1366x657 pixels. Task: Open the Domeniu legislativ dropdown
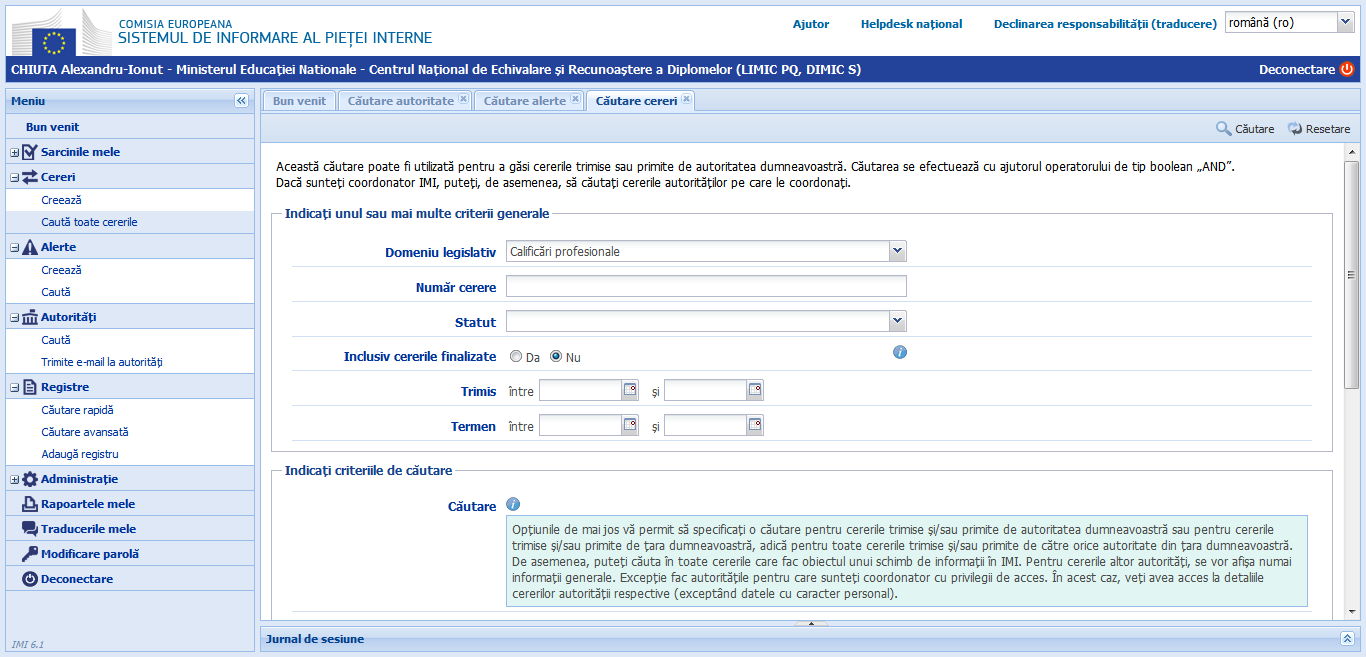click(x=898, y=251)
